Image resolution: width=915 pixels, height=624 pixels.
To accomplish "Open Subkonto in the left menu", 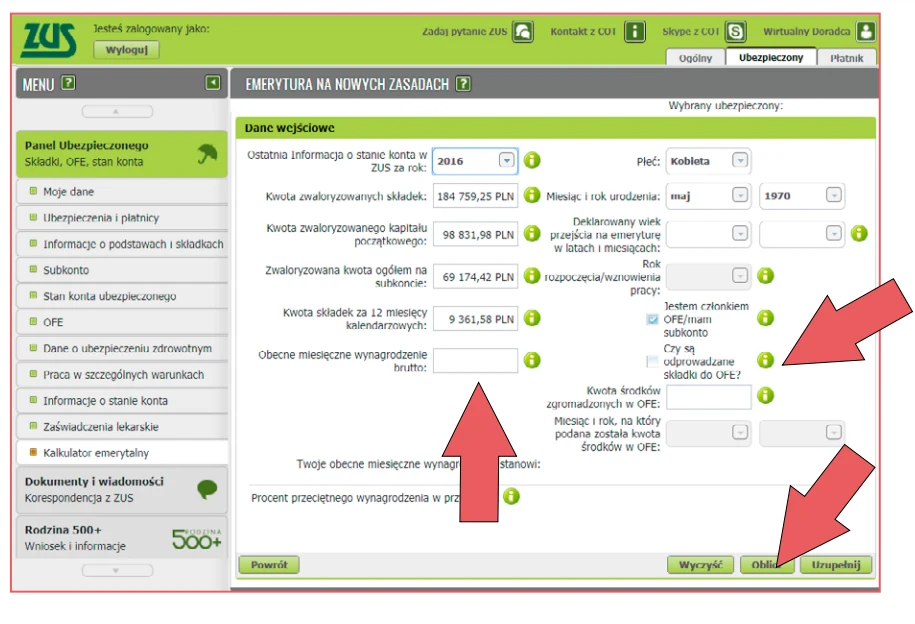I will tap(66, 270).
